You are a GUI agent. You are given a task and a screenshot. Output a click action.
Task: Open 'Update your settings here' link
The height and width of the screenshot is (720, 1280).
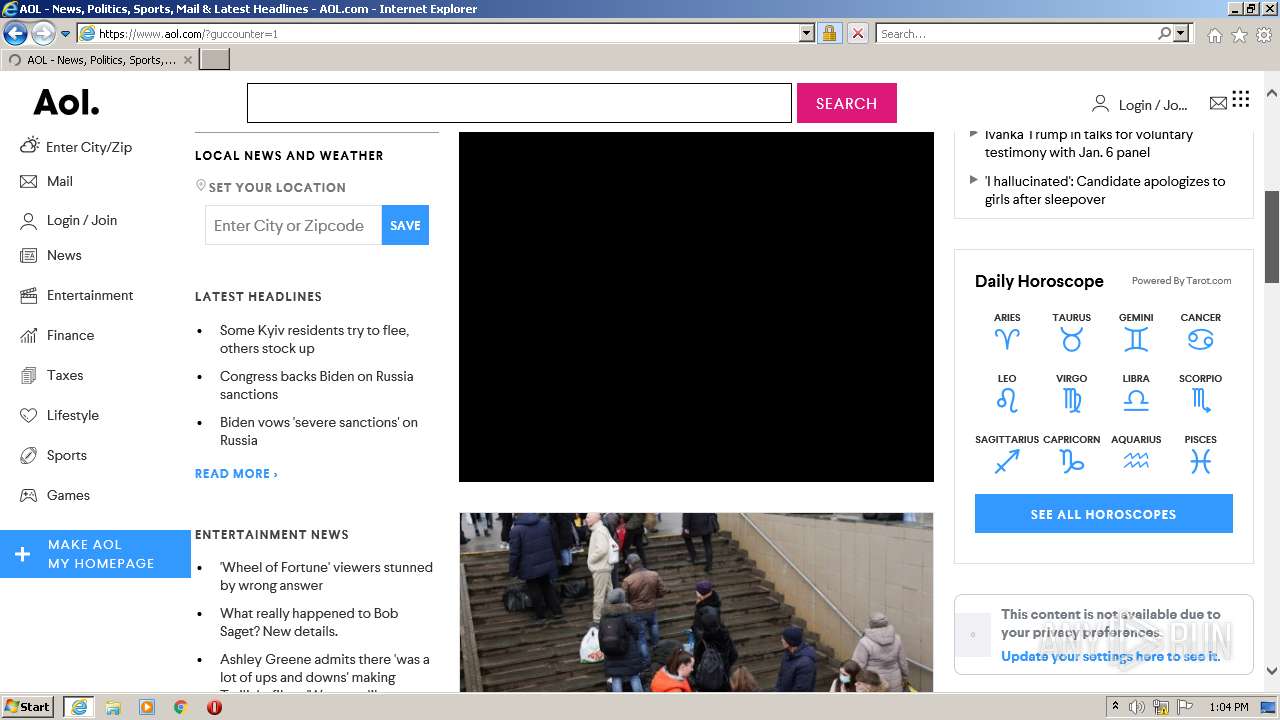coord(1110,656)
